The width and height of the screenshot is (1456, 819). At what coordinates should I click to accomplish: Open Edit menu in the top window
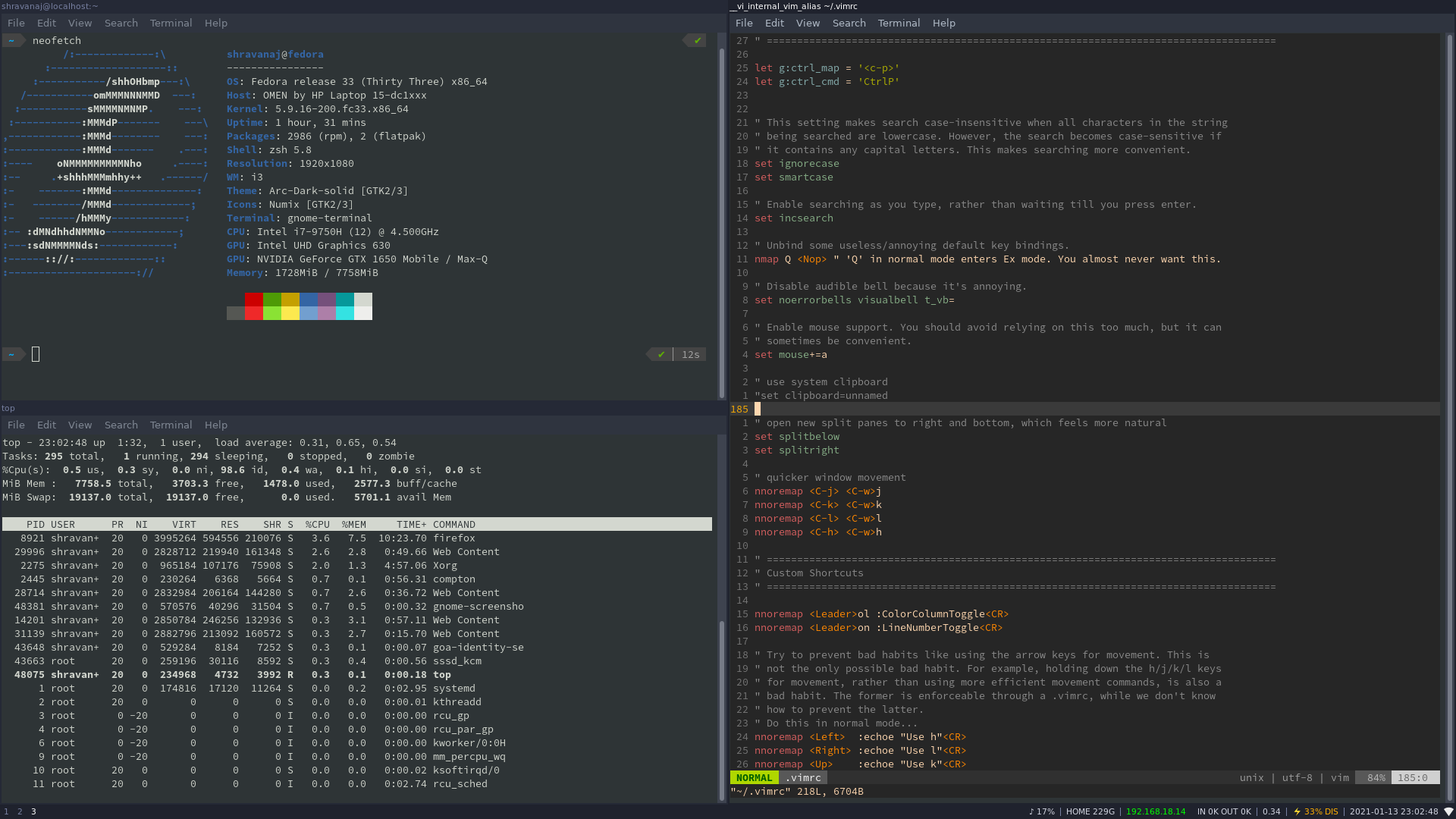click(x=46, y=425)
